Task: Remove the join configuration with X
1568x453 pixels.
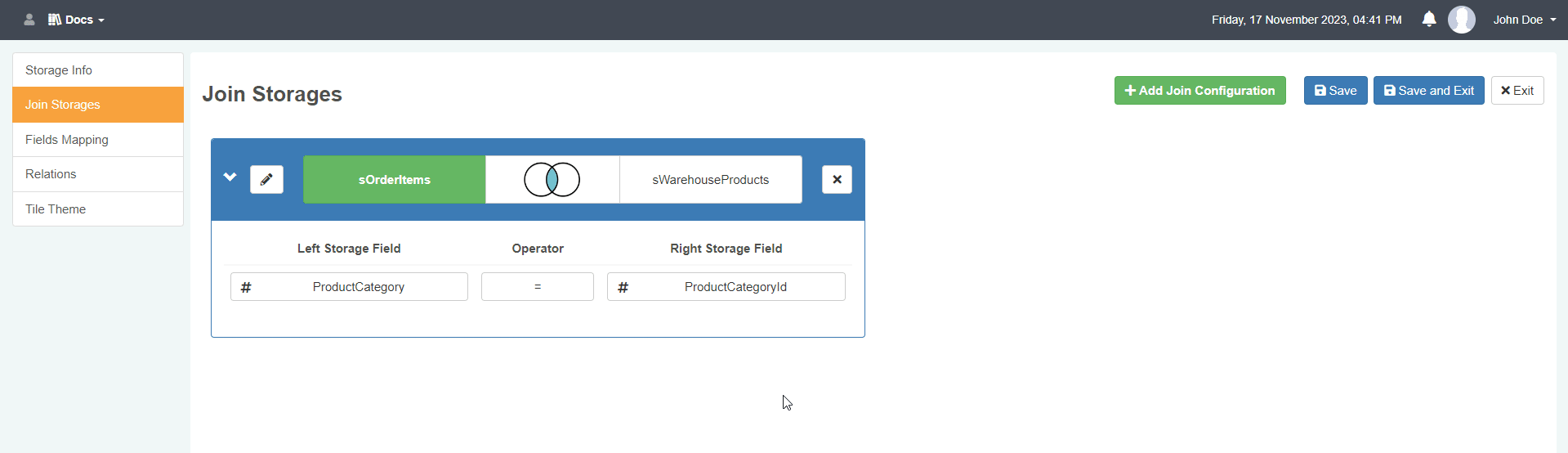Action: 837,180
